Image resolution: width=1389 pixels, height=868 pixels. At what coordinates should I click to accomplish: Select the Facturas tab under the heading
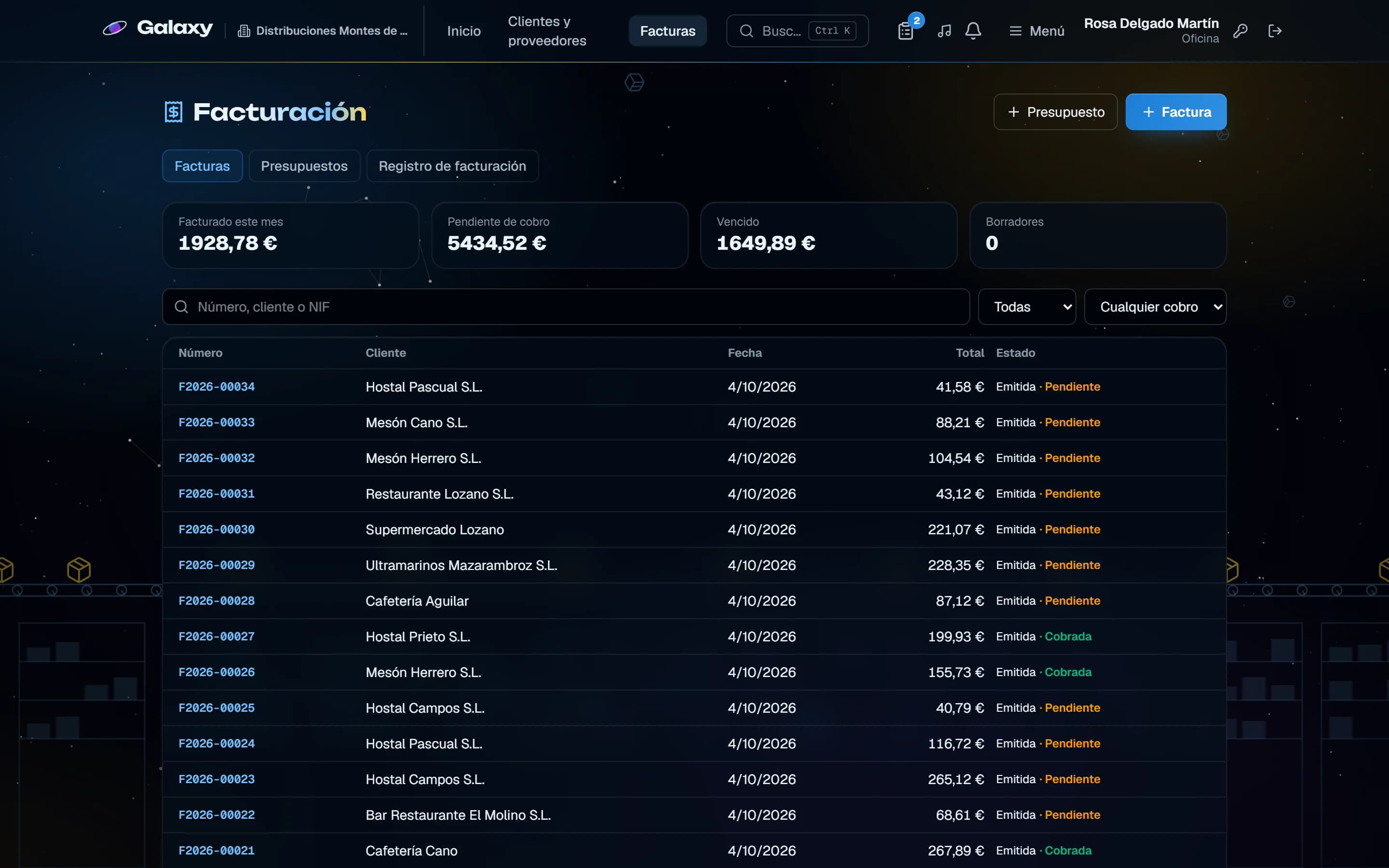pyautogui.click(x=202, y=166)
